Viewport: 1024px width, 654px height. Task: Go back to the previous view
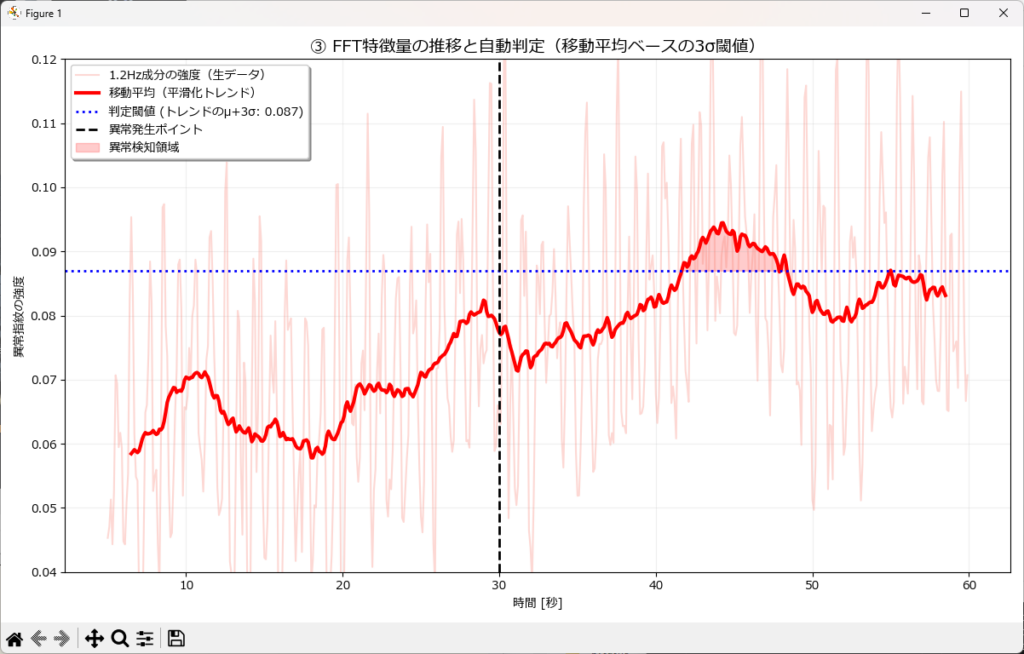pos(39,638)
